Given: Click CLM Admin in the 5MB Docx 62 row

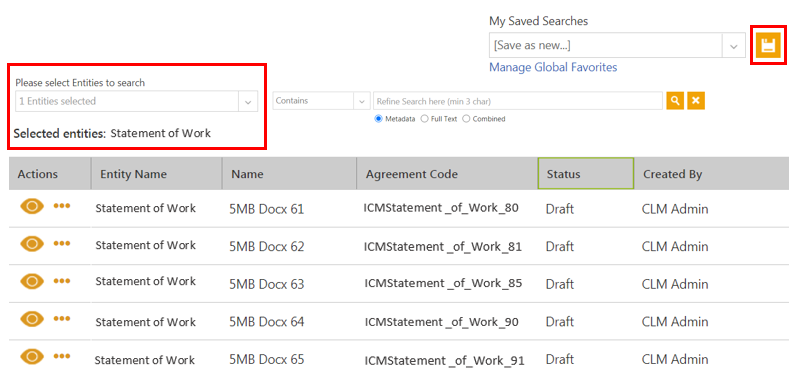Looking at the screenshot, I should [x=675, y=247].
